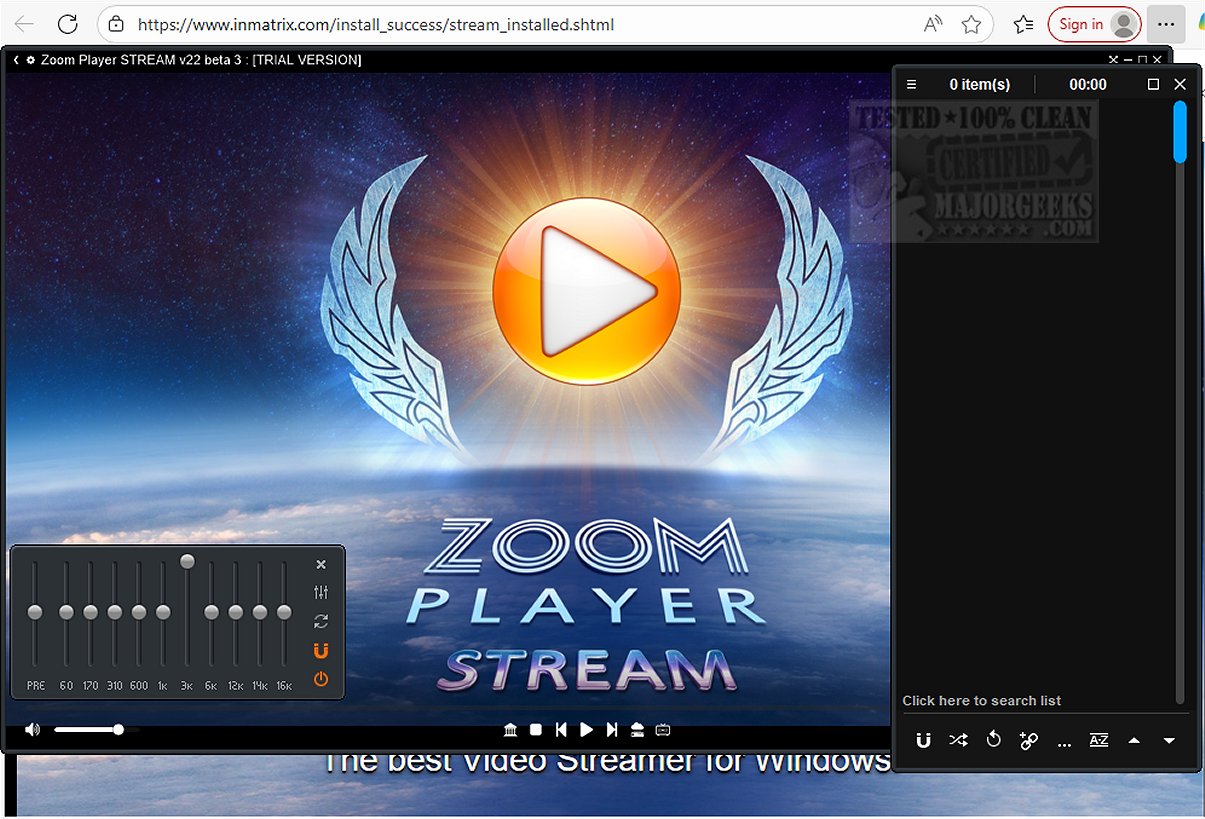Viewport: 1205px width, 819px height.
Task: Open more playlist options ellipsis
Action: (1064, 744)
